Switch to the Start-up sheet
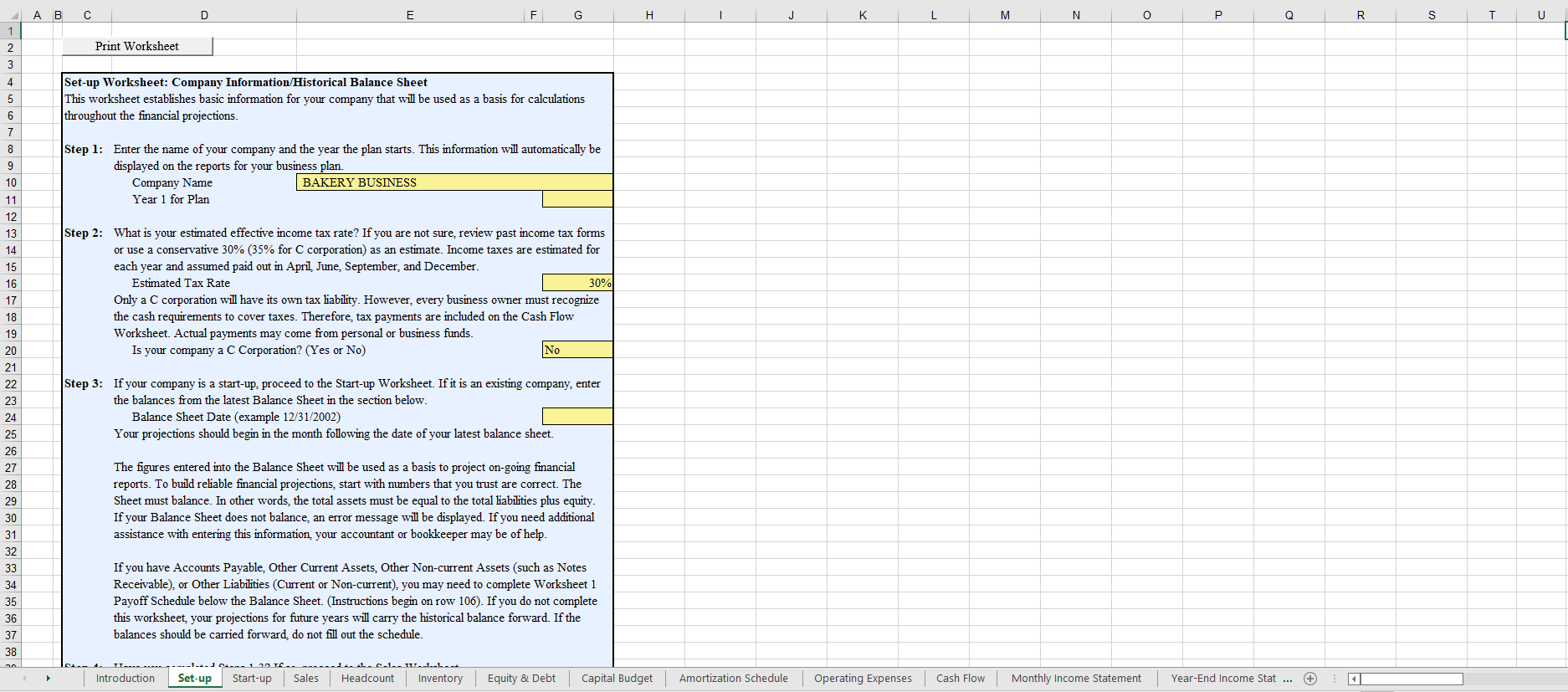The image size is (1568, 692). pyautogui.click(x=252, y=679)
